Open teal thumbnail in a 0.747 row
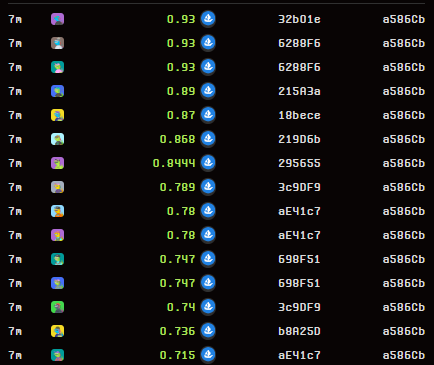Viewport: 434px width, 365px height. click(57, 259)
